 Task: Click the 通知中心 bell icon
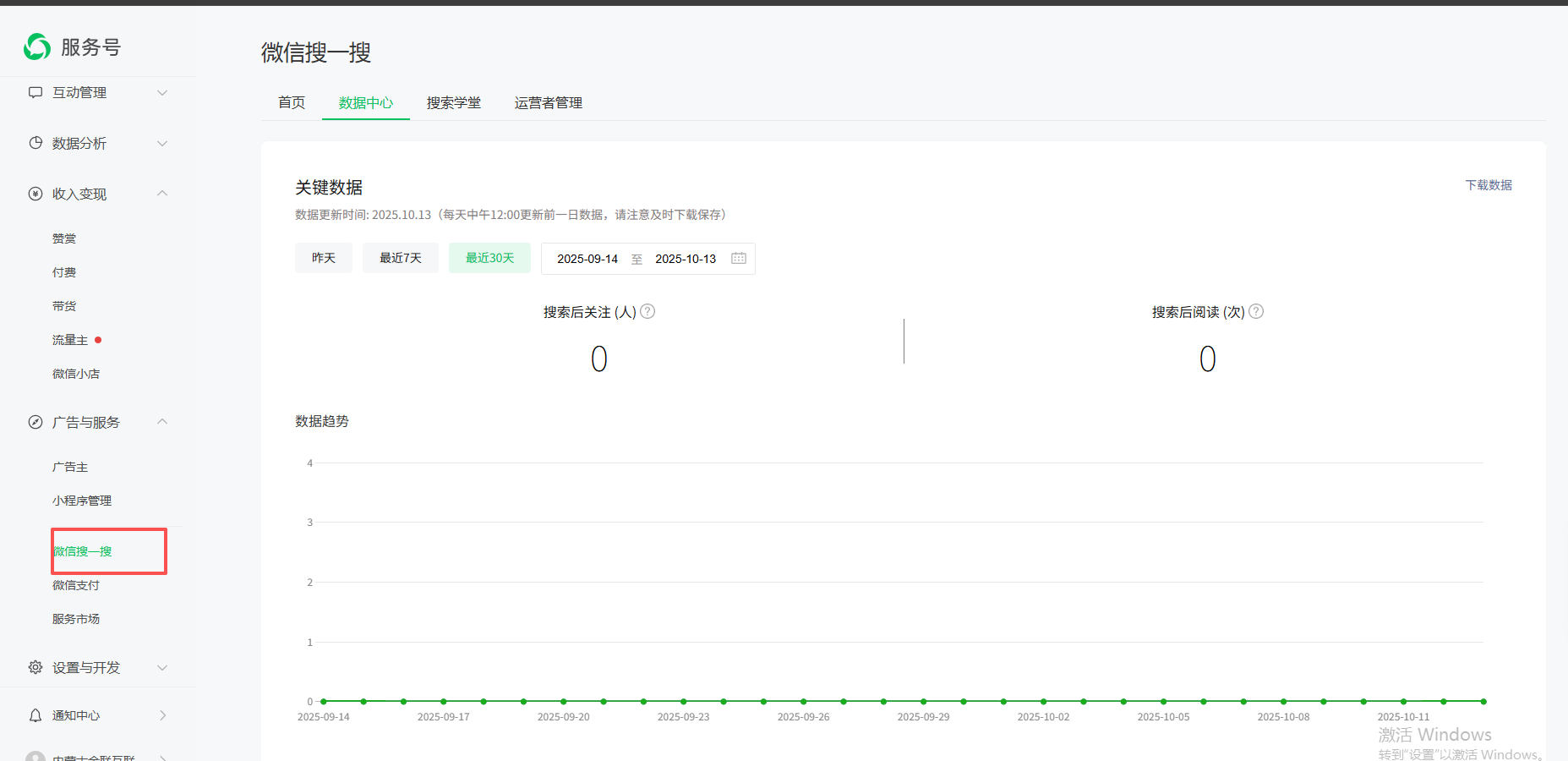(x=36, y=715)
